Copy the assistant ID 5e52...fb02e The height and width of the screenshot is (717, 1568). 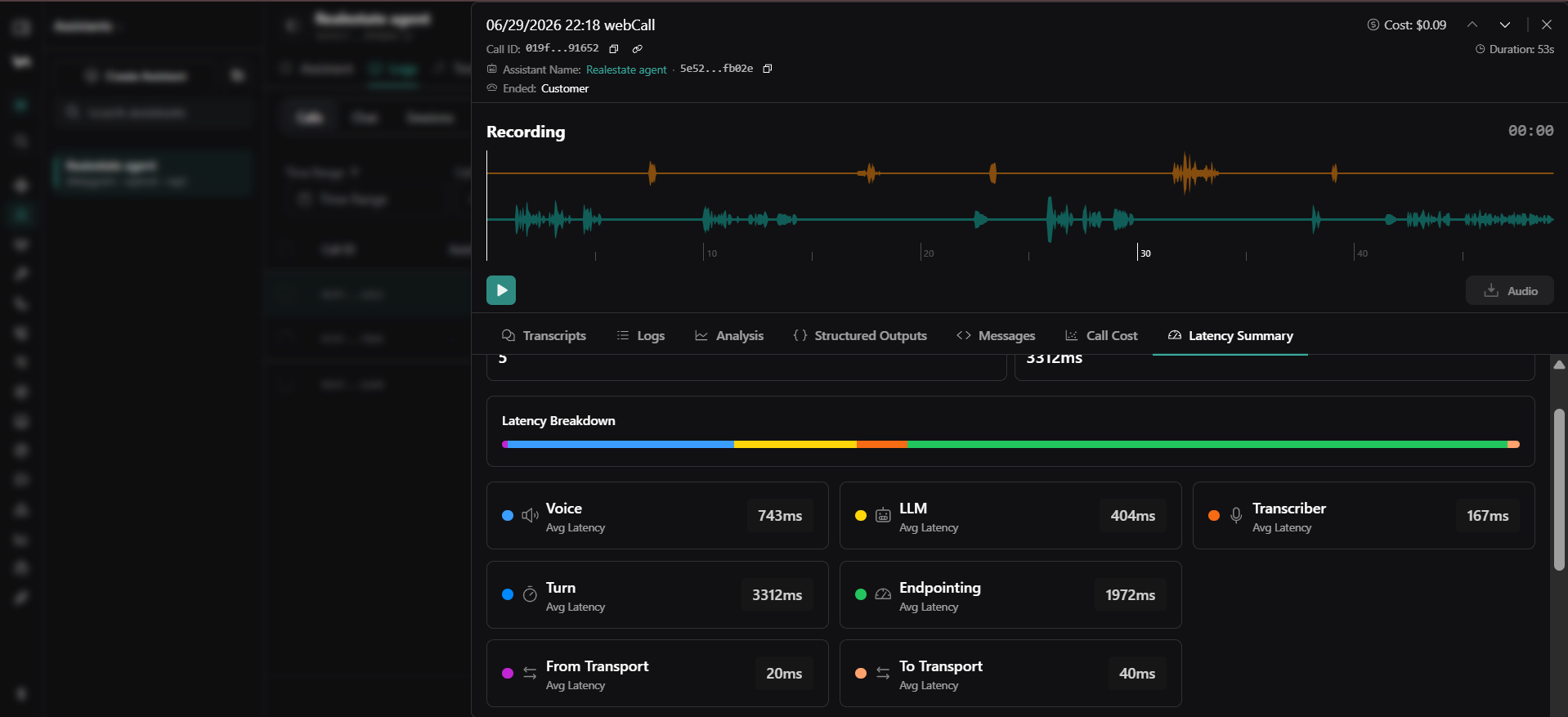pos(768,69)
